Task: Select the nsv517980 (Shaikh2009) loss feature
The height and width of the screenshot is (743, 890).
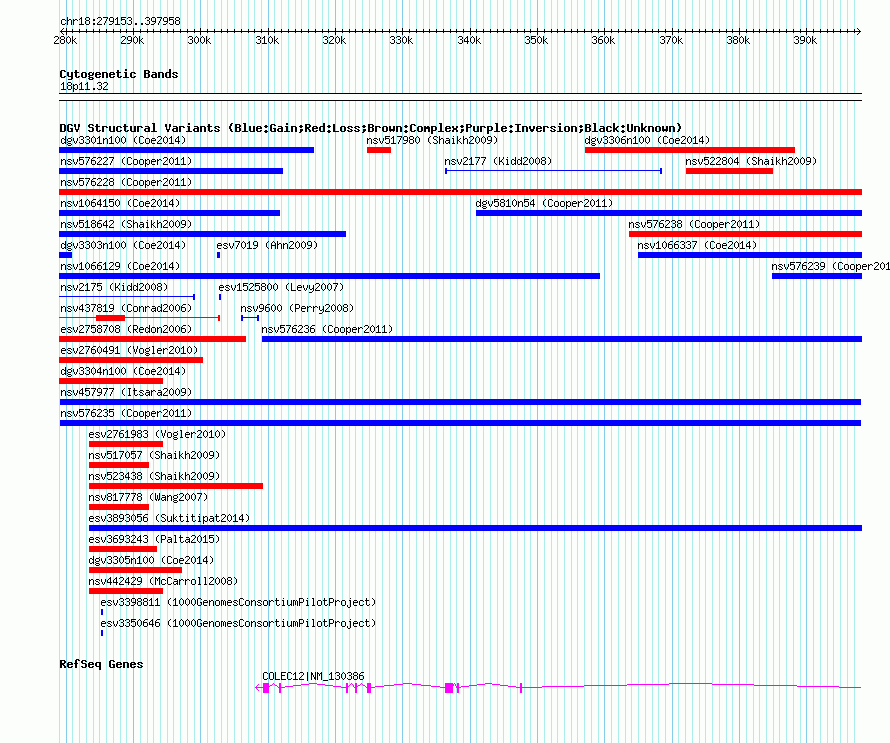Action: tap(379, 150)
